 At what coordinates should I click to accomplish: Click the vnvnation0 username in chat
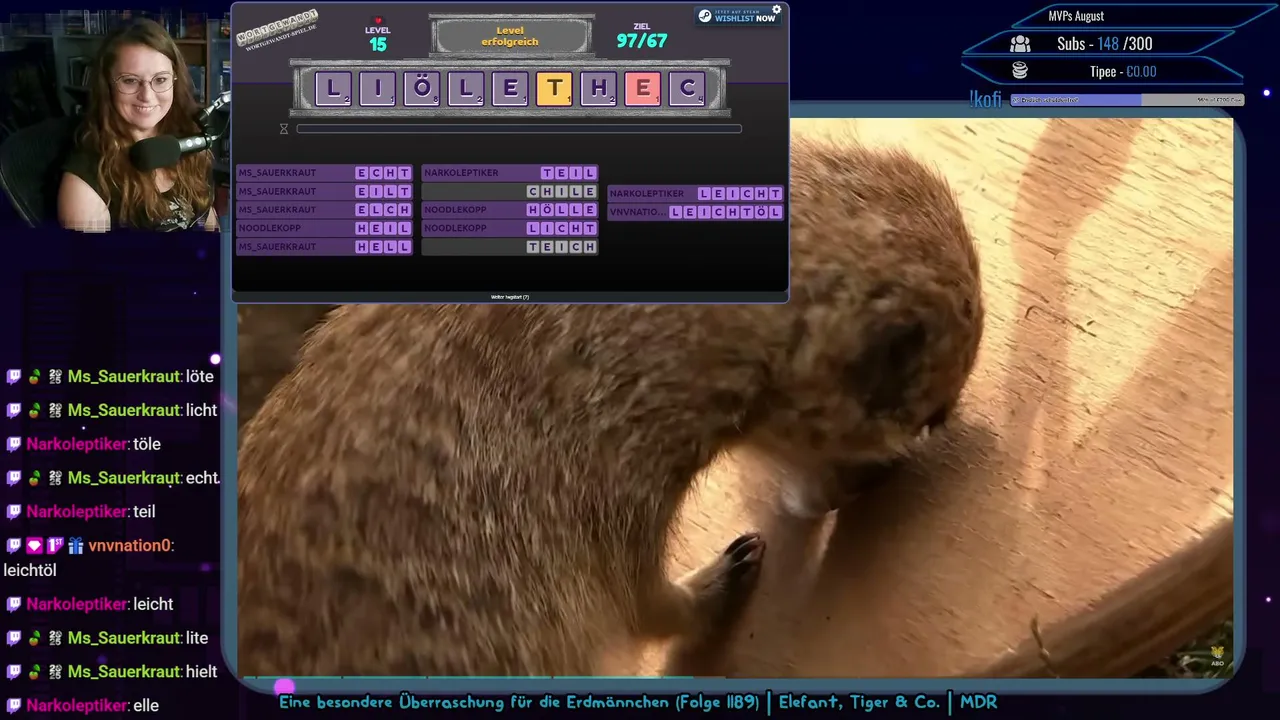coord(131,546)
